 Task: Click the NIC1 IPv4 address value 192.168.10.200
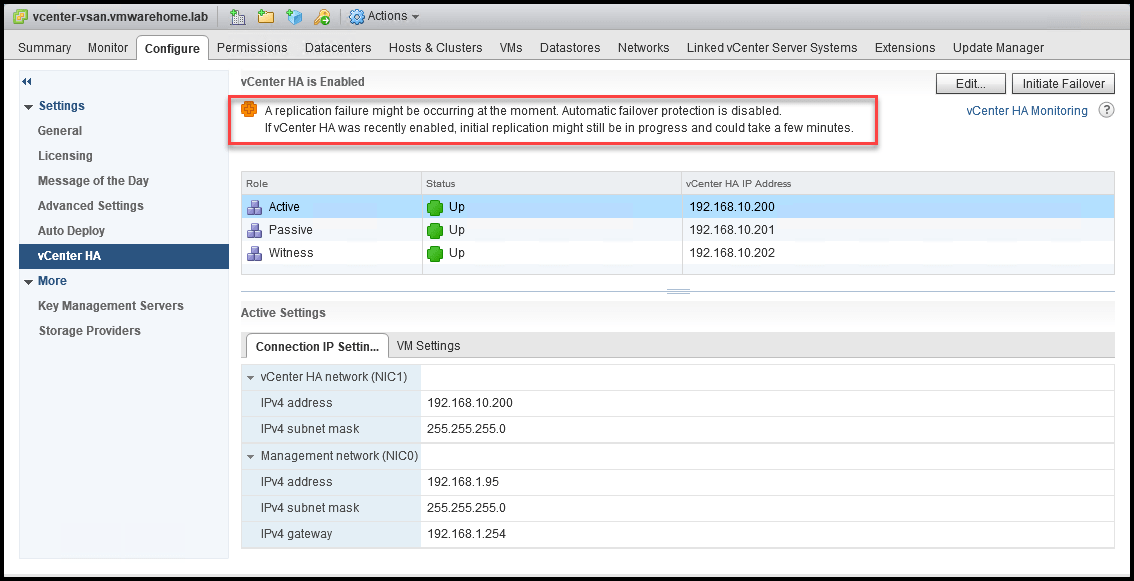(470, 403)
